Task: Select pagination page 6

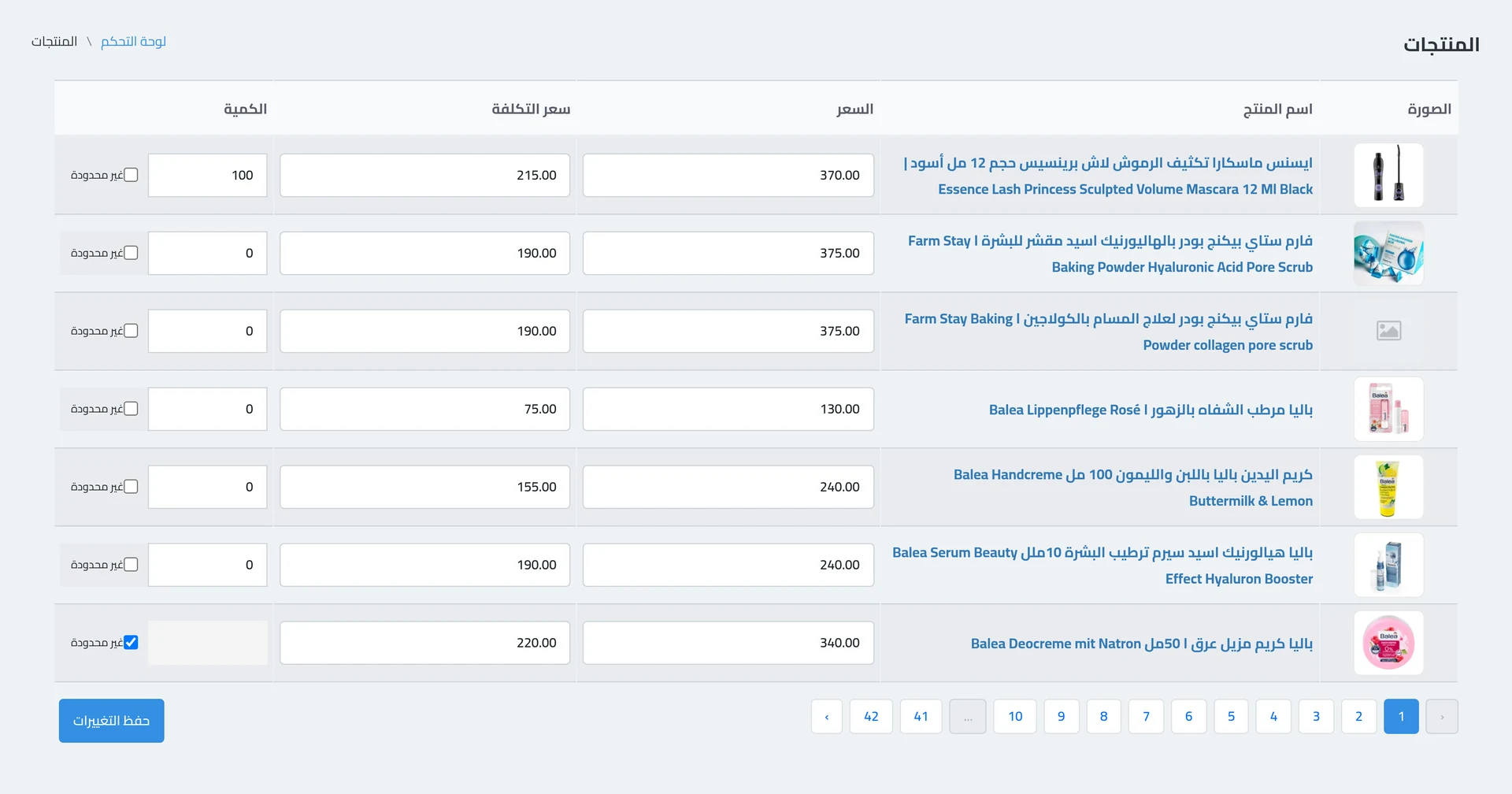Action: point(1188,716)
